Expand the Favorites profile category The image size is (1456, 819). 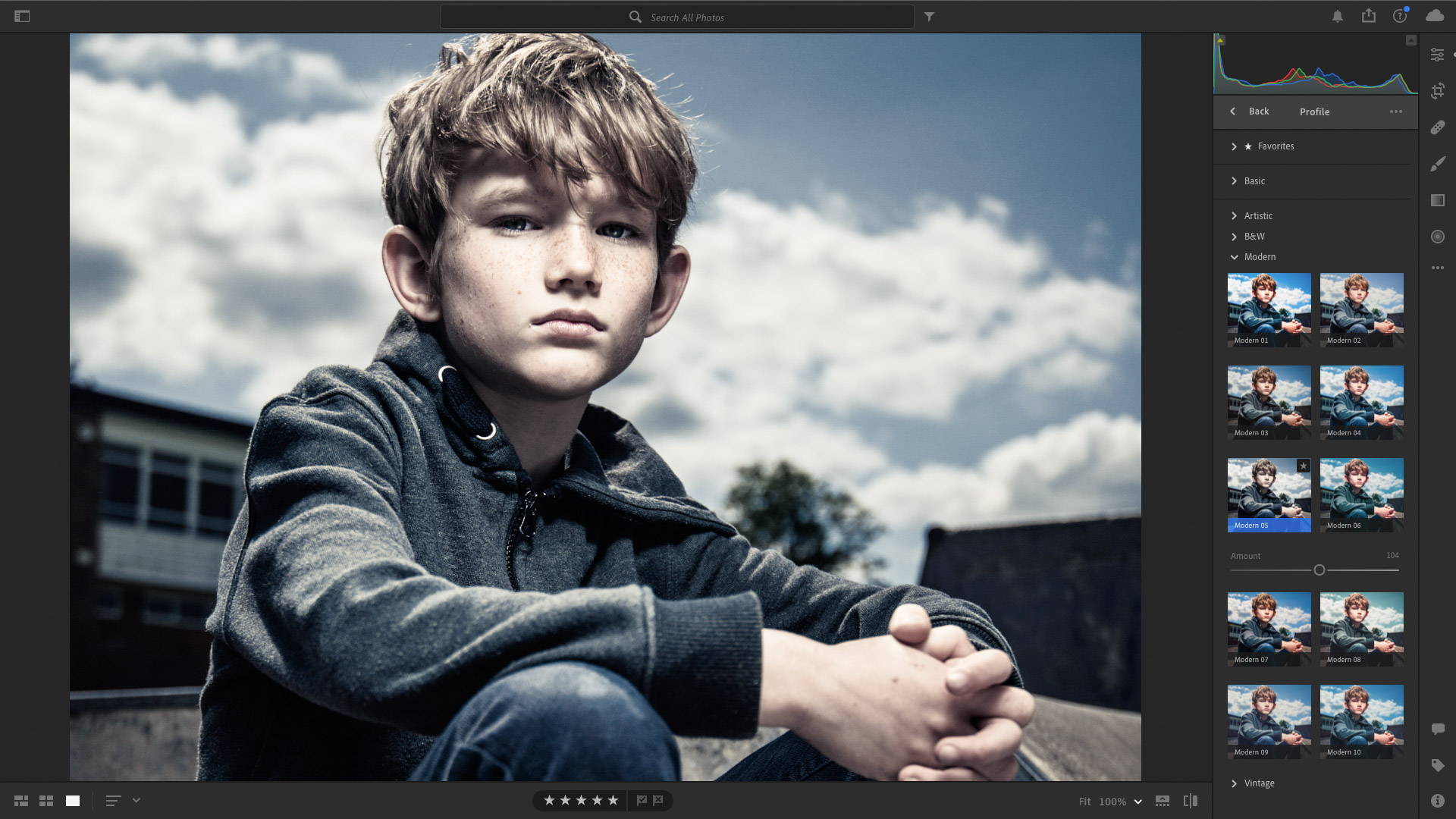[x=1233, y=146]
